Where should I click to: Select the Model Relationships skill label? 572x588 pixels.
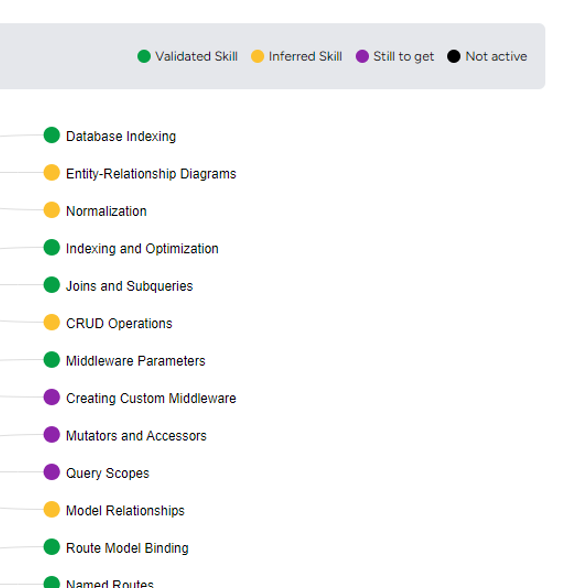click(x=125, y=511)
